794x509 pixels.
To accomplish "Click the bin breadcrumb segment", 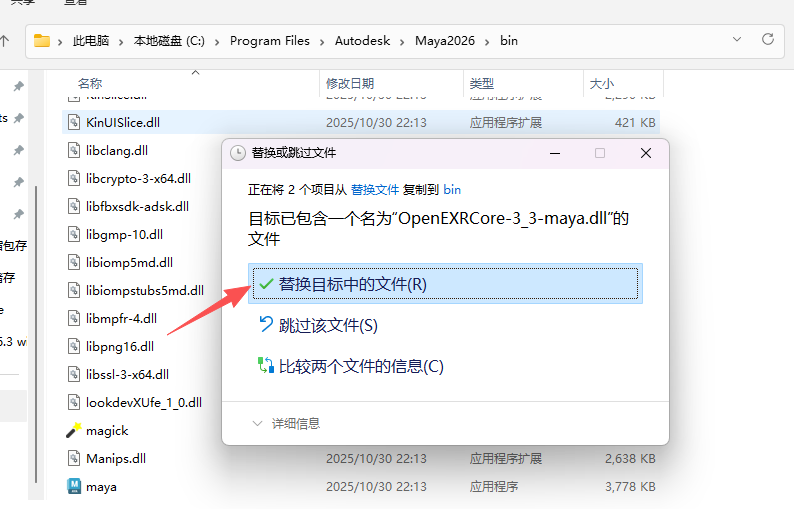I will pyautogui.click(x=508, y=41).
